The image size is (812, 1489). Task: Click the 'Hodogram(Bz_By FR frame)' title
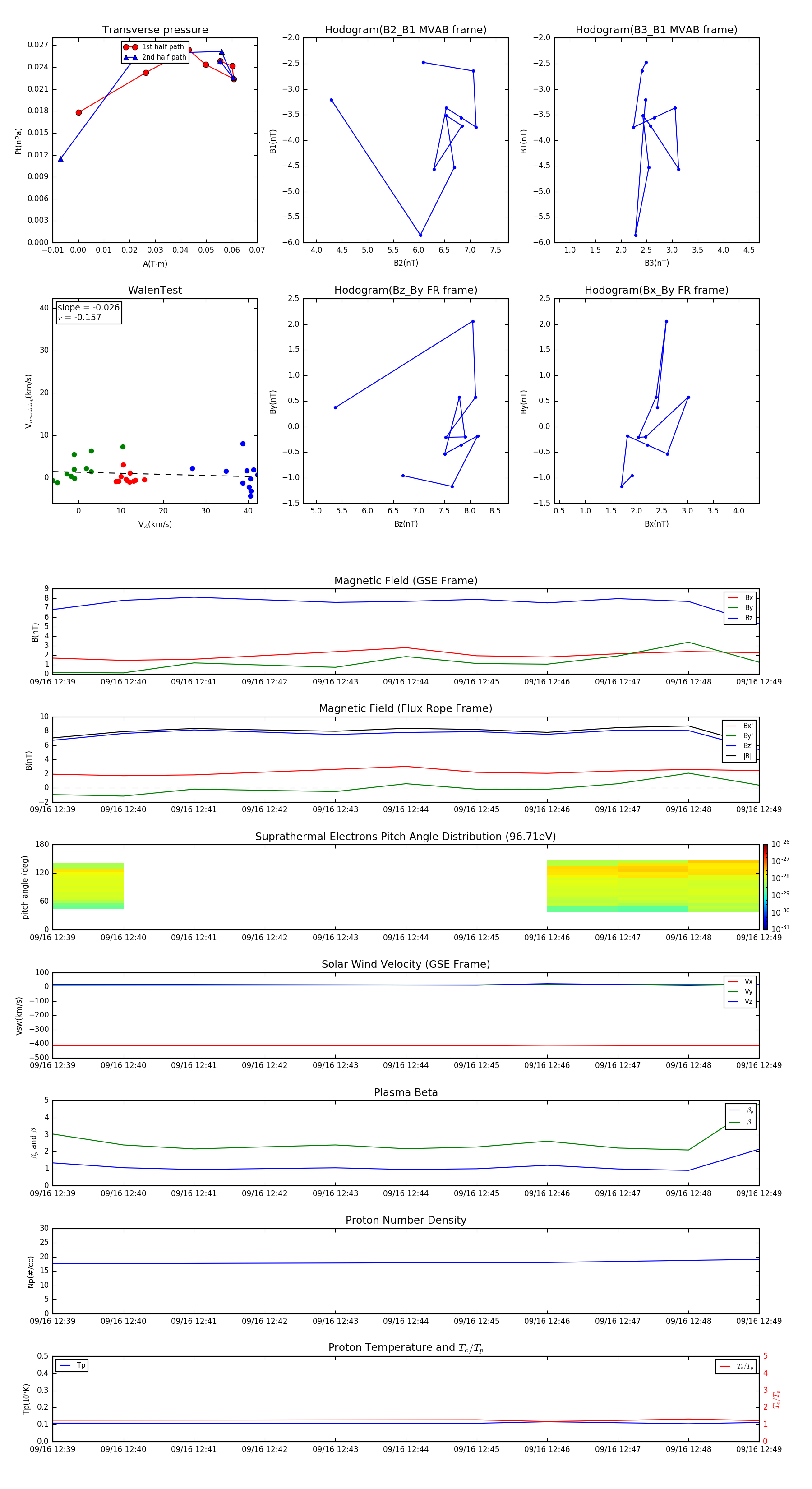click(x=406, y=290)
